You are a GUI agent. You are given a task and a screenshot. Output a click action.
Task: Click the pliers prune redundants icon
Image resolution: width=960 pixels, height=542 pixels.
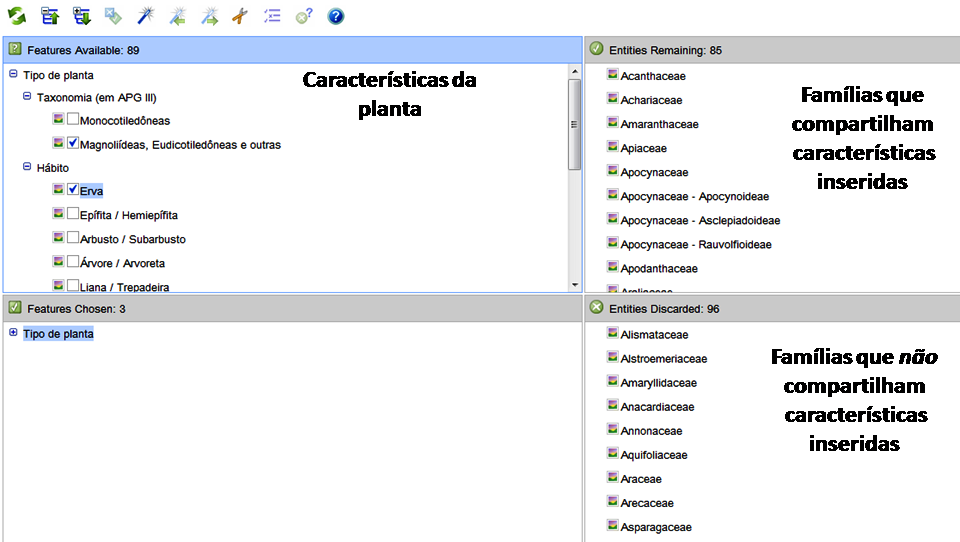tap(240, 16)
